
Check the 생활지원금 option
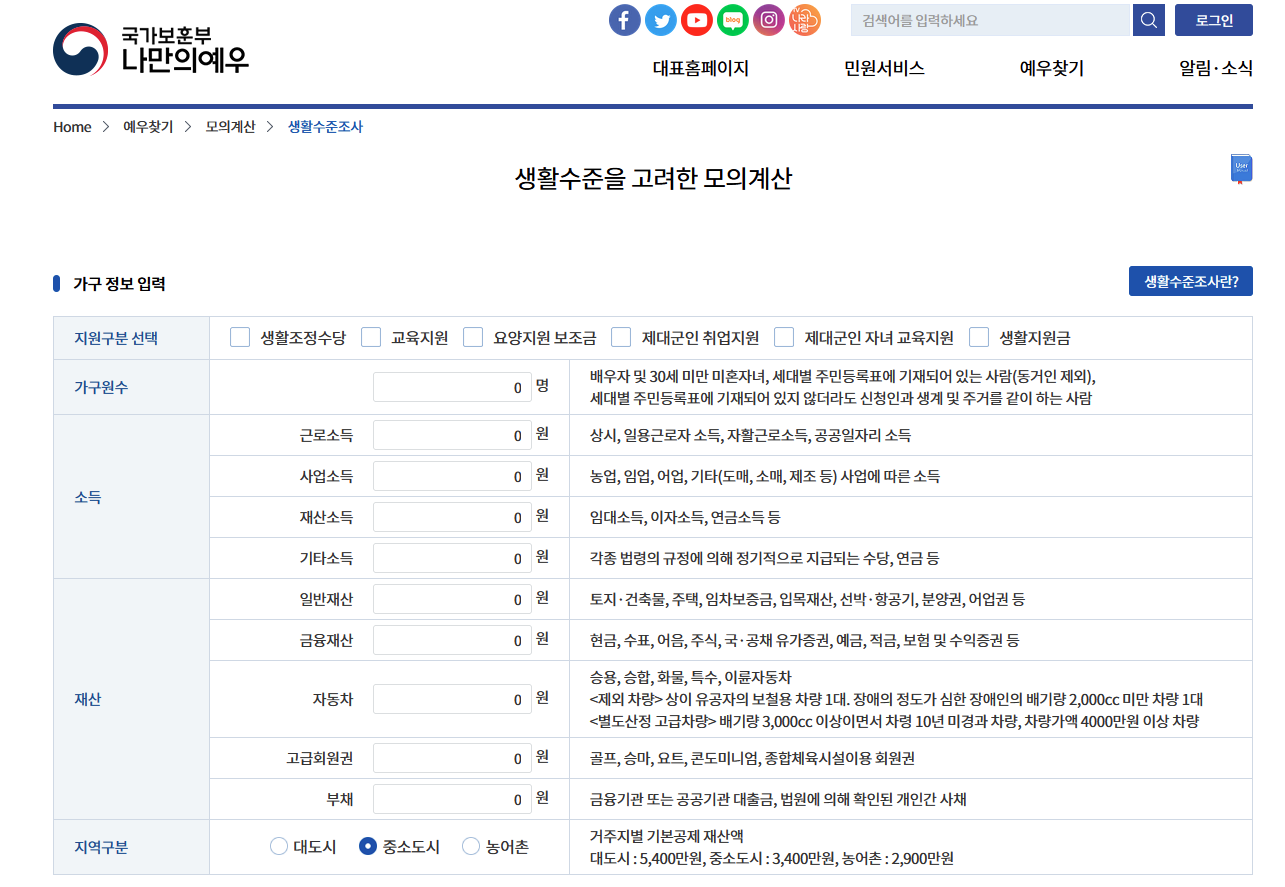979,337
